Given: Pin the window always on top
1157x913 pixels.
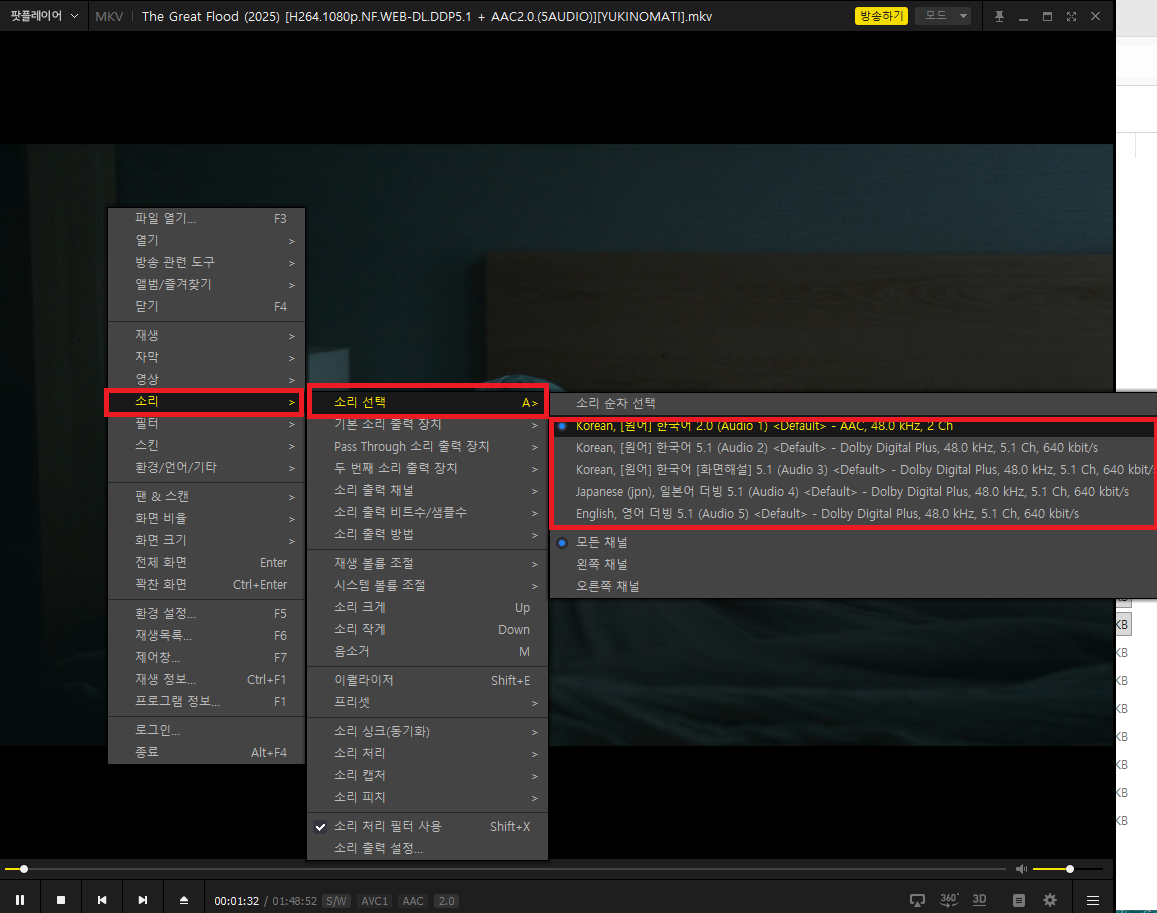Looking at the screenshot, I should click(999, 16).
